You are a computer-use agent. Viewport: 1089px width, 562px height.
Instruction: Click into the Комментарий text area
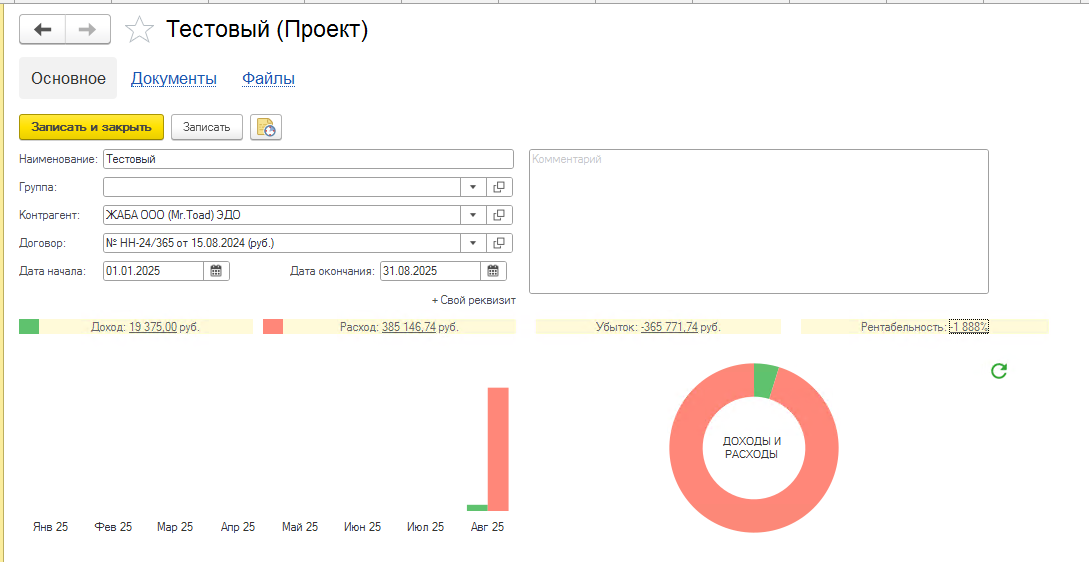(758, 222)
